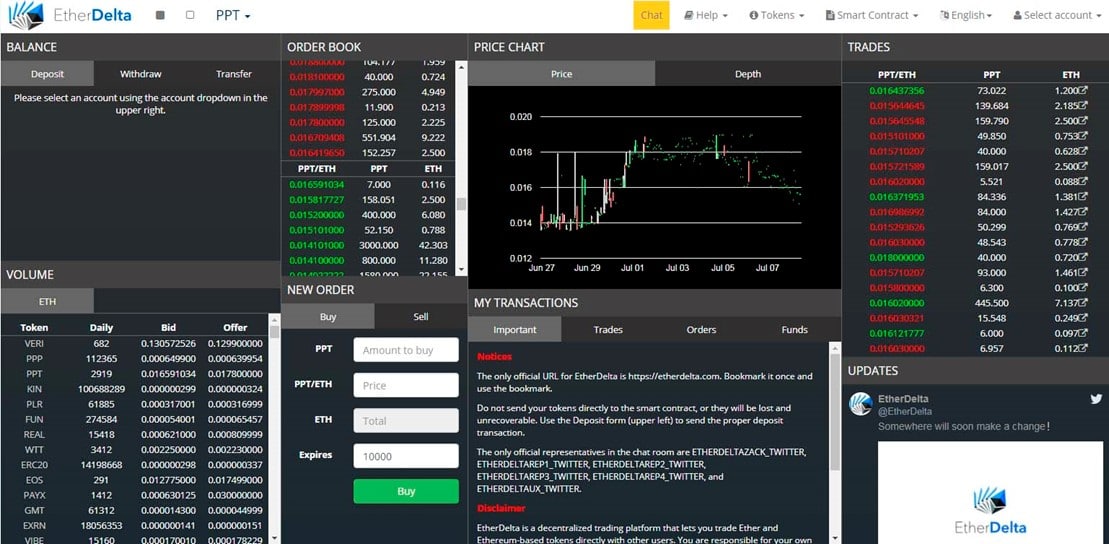Open external link for the 0.720 ETH trade
The width and height of the screenshot is (1109, 544).
click(1084, 257)
